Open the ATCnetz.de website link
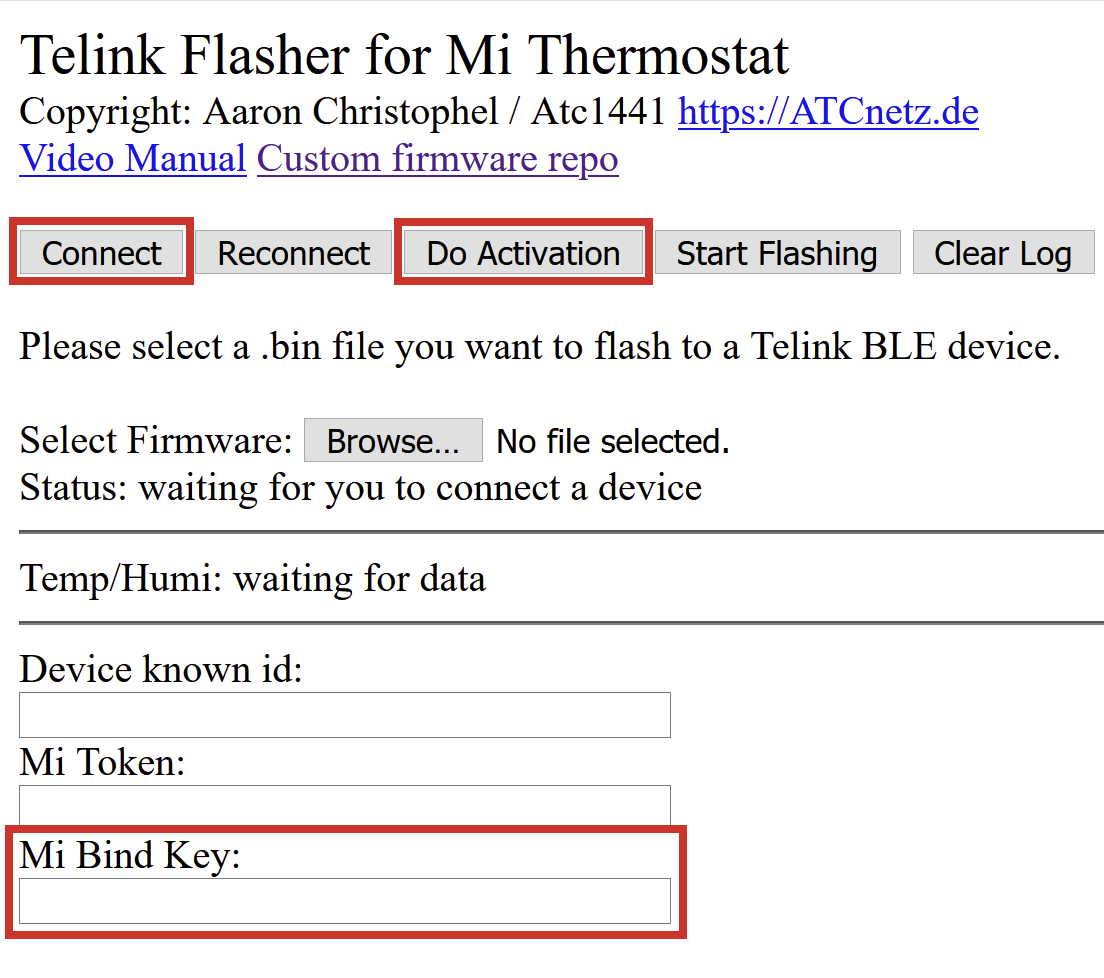 coord(828,111)
